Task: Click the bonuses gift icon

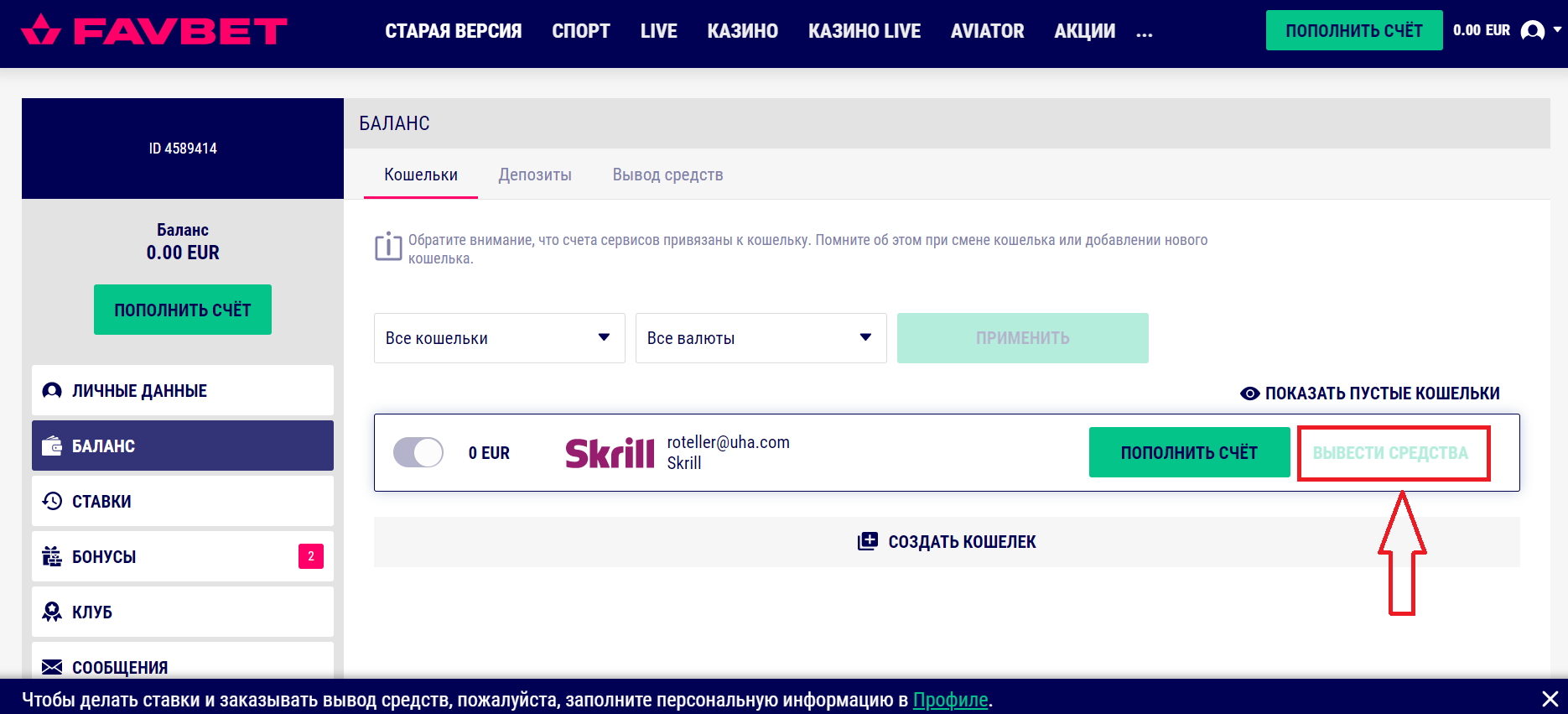Action: coord(52,556)
